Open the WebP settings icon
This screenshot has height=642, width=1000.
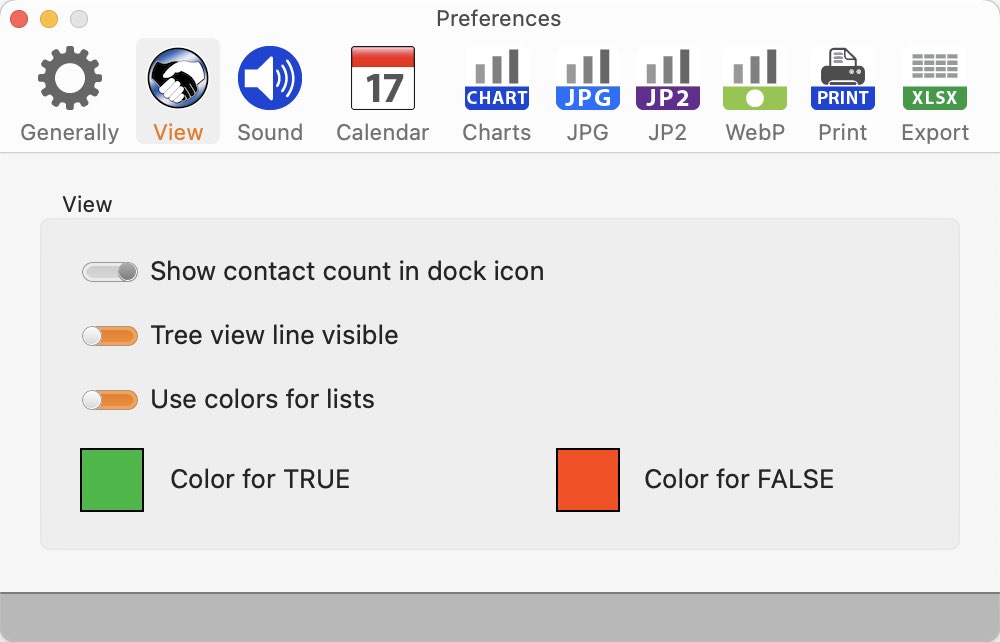pyautogui.click(x=755, y=78)
